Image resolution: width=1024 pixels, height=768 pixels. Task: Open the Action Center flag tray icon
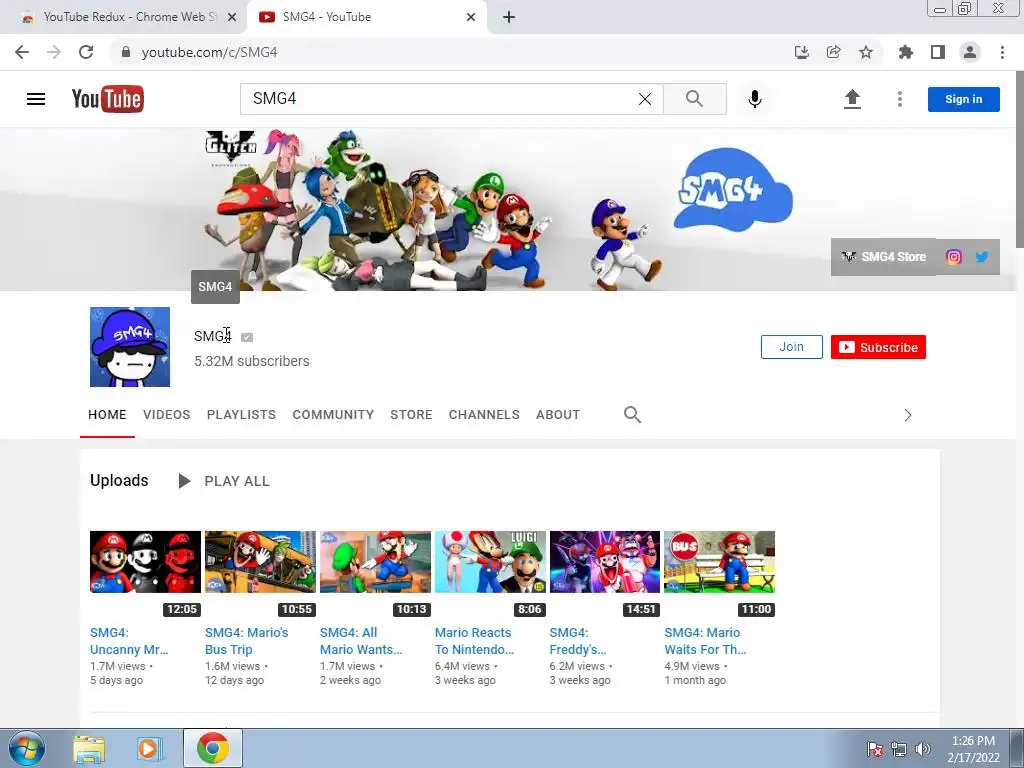click(875, 749)
